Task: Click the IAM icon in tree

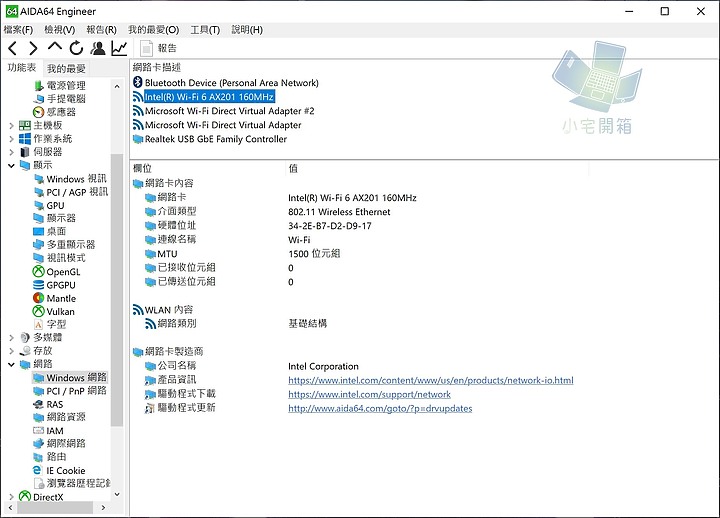Action: click(39, 431)
